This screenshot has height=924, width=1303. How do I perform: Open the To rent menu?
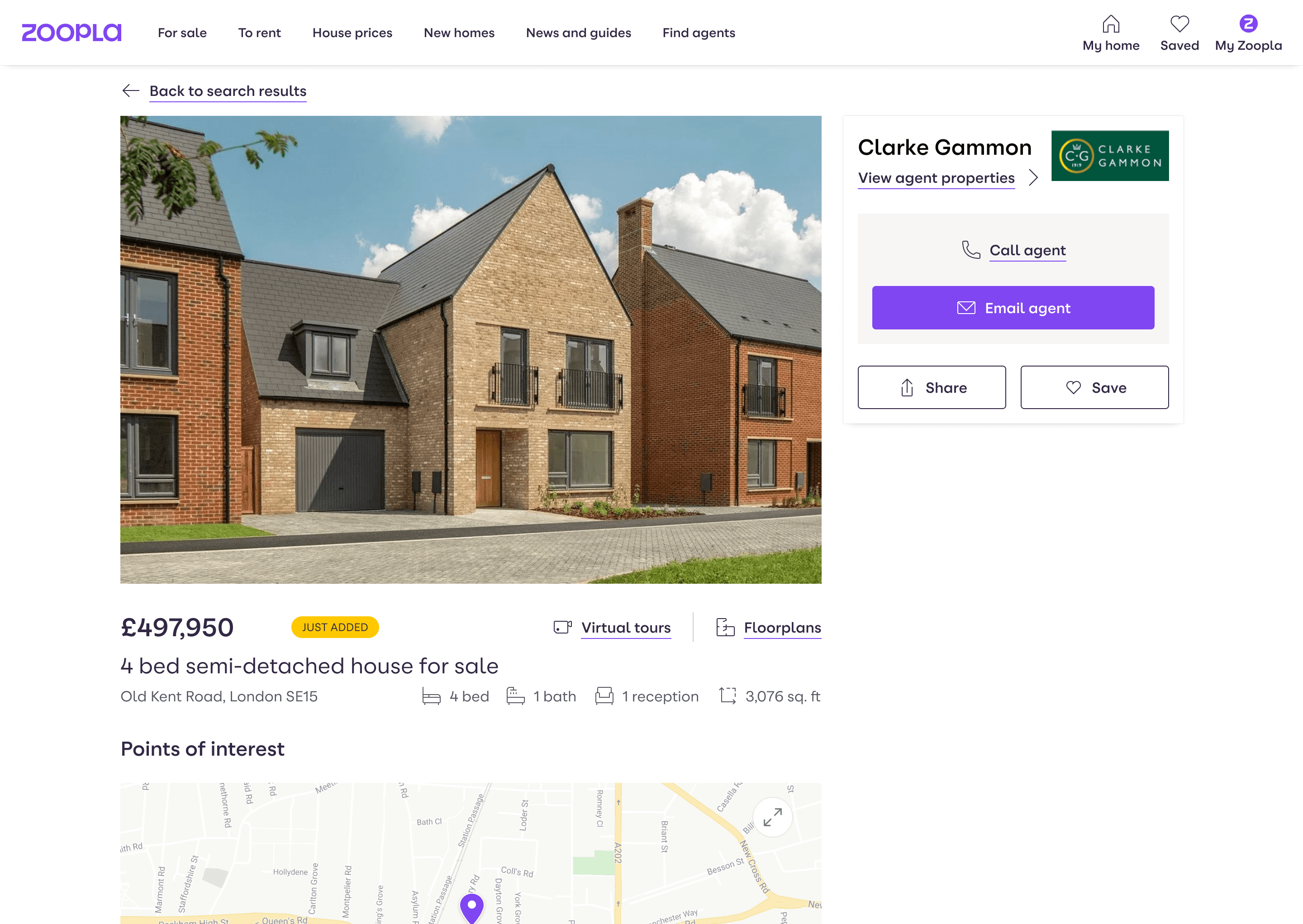(x=259, y=33)
